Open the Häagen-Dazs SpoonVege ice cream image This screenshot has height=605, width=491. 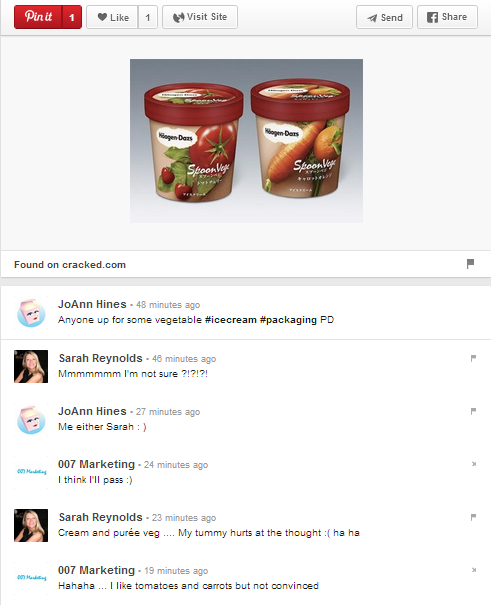tap(246, 141)
